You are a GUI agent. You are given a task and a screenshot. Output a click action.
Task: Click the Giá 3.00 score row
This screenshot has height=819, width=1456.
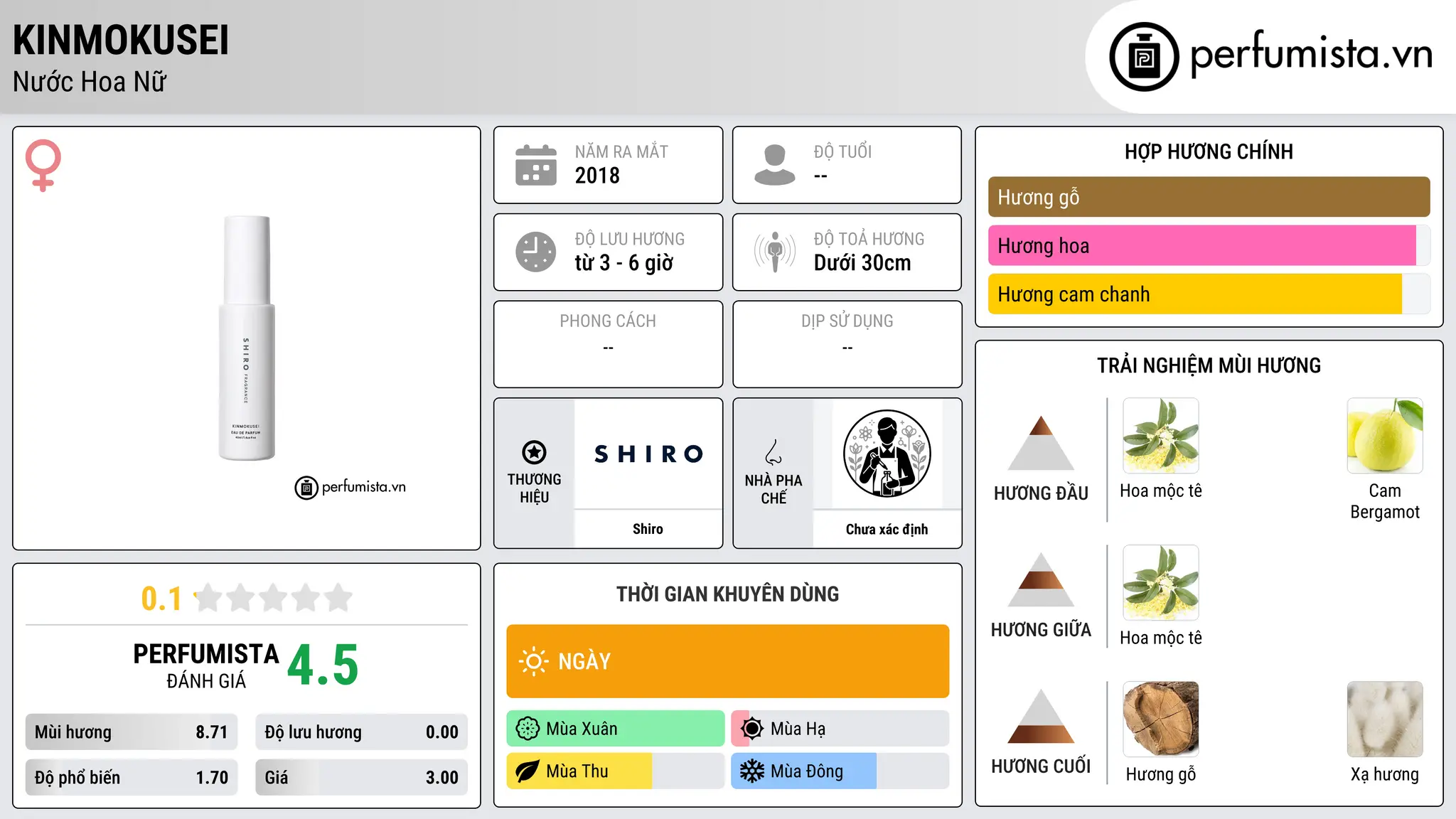(361, 778)
